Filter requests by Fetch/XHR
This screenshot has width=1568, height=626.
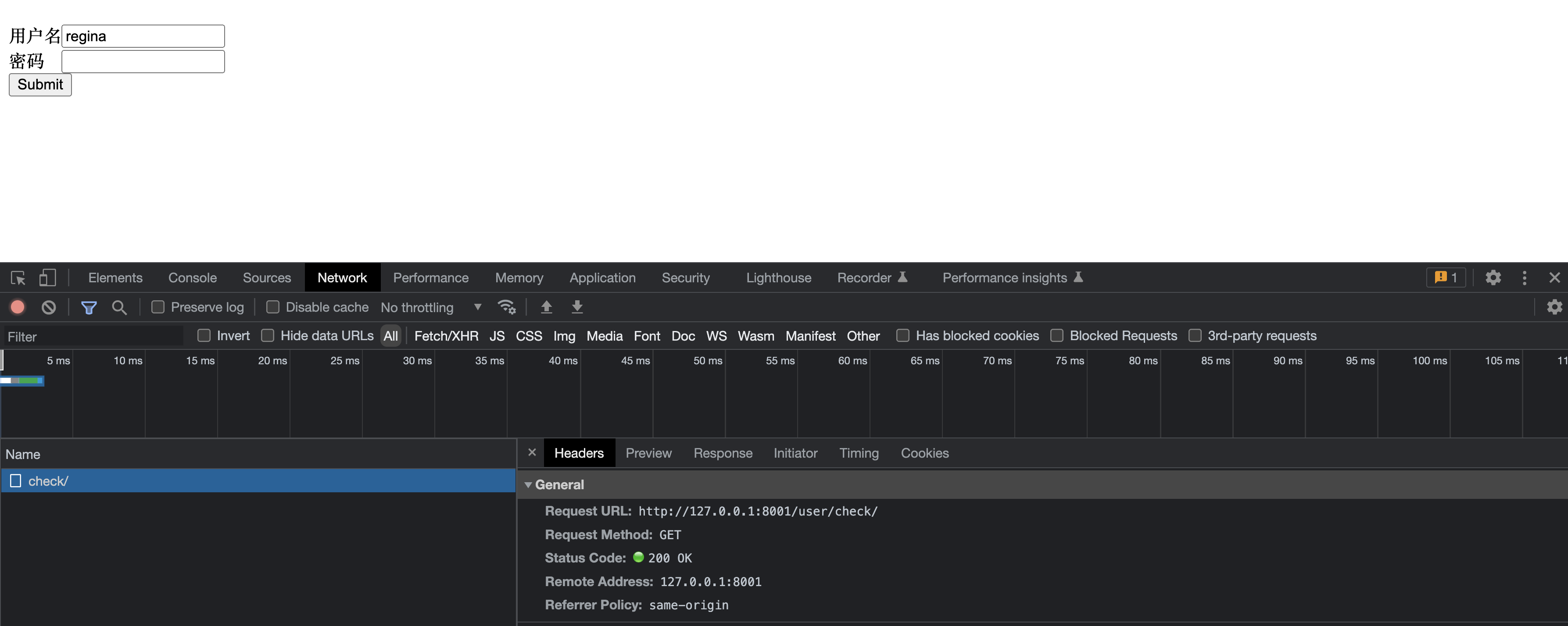point(446,336)
